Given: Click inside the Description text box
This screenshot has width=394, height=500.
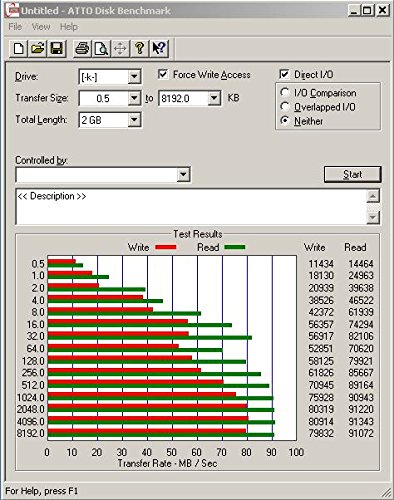Looking at the screenshot, I should pyautogui.click(x=191, y=206).
